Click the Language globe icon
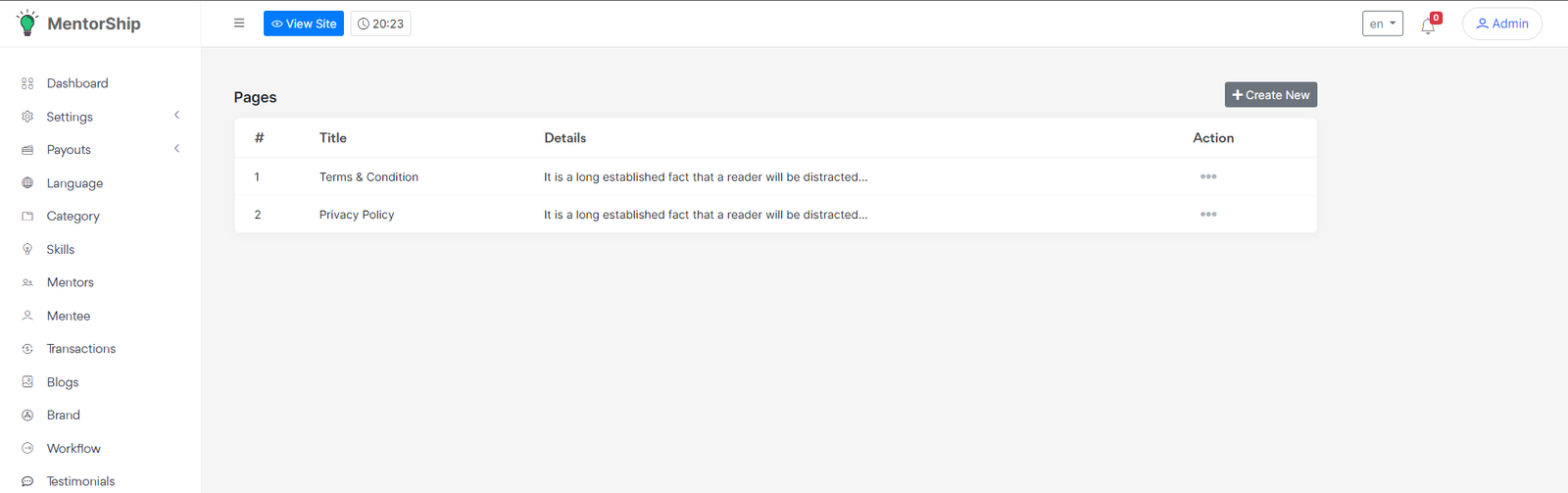Screen dimensions: 1568x493 [27, 183]
